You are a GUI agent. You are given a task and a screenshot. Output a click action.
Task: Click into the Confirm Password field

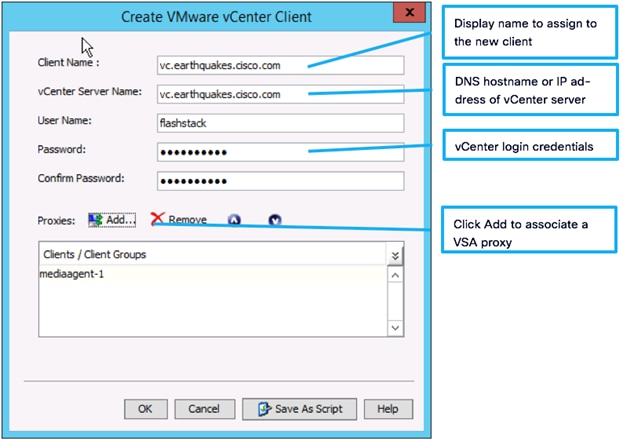pyautogui.click(x=281, y=181)
